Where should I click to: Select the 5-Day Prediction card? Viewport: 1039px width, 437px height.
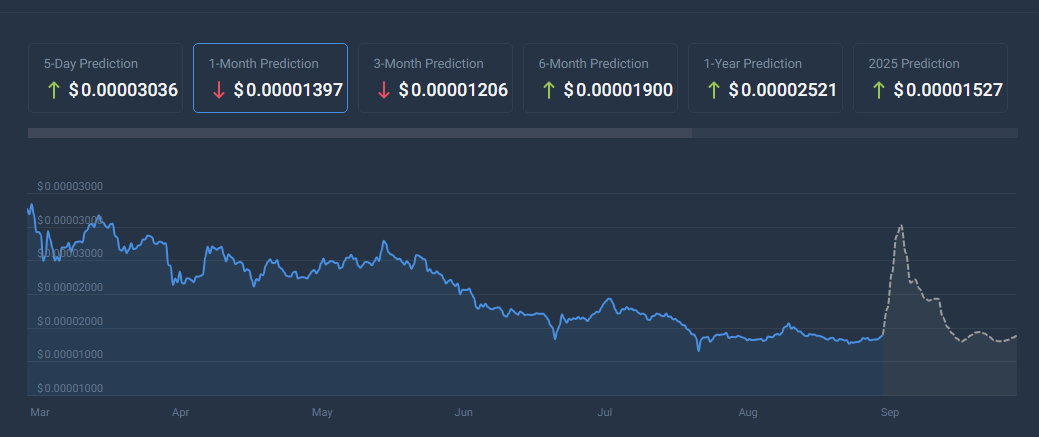click(105, 78)
